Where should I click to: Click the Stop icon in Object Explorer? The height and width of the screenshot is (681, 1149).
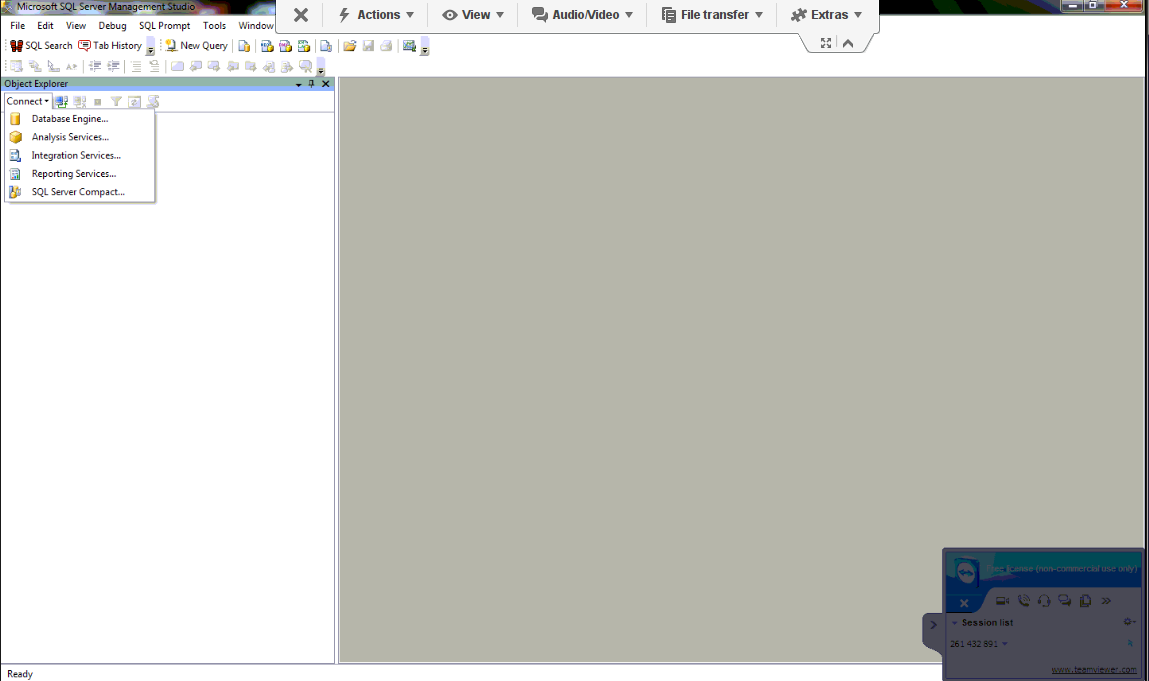[x=97, y=102]
